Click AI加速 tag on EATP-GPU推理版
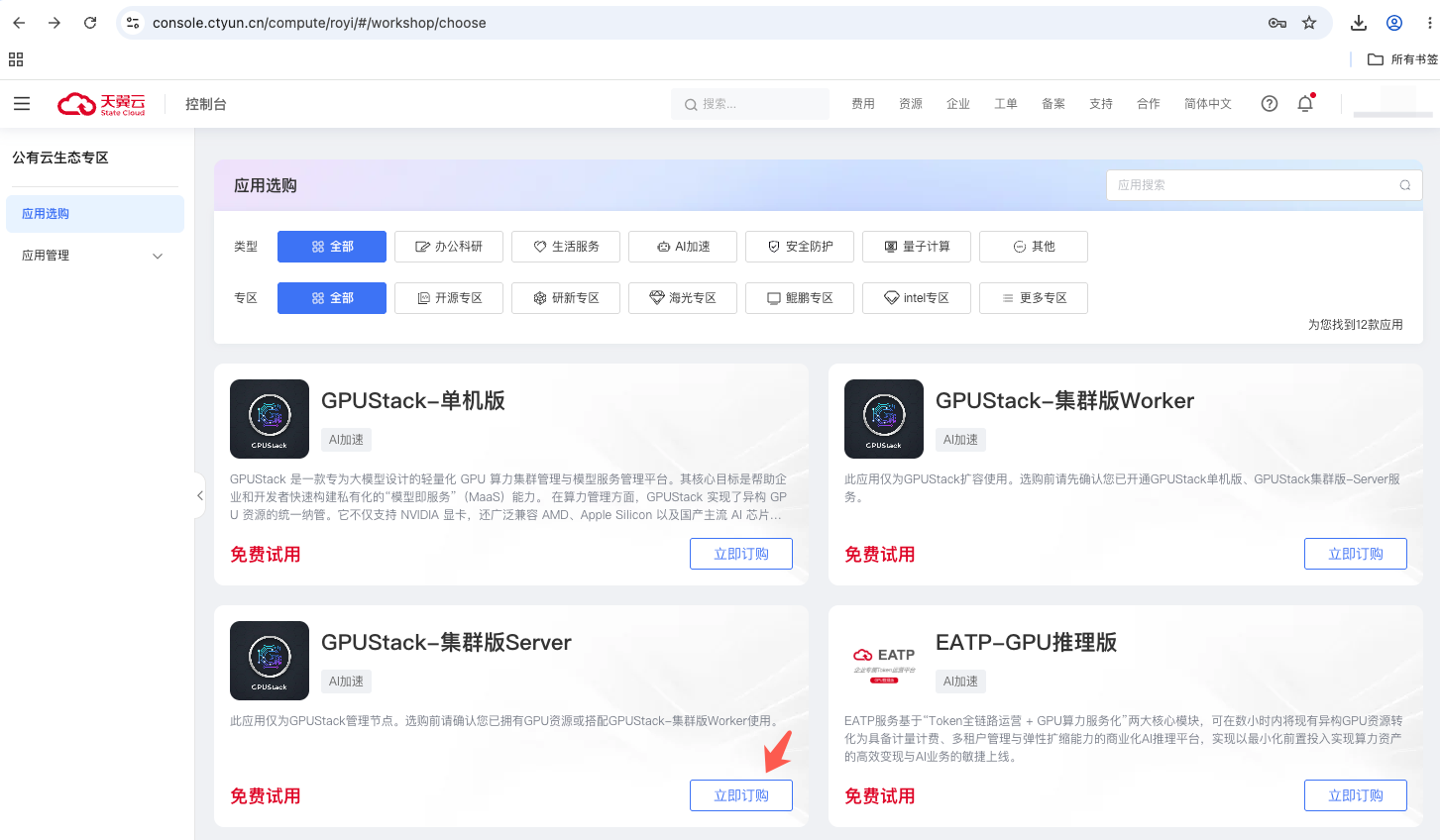Image resolution: width=1440 pixels, height=840 pixels. pos(960,682)
